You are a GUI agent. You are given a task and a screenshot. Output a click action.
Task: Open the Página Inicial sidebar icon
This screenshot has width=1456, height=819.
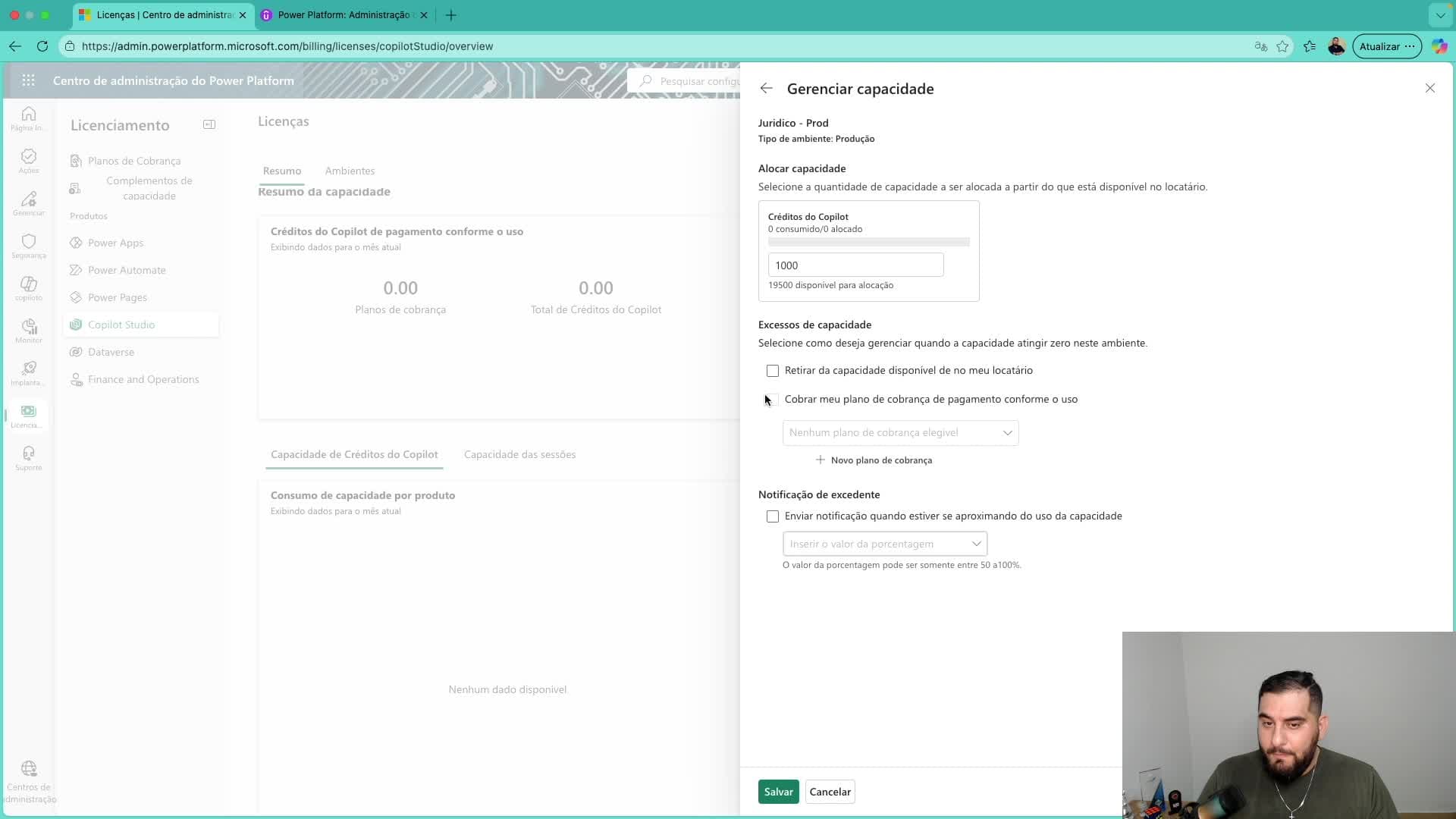28,118
